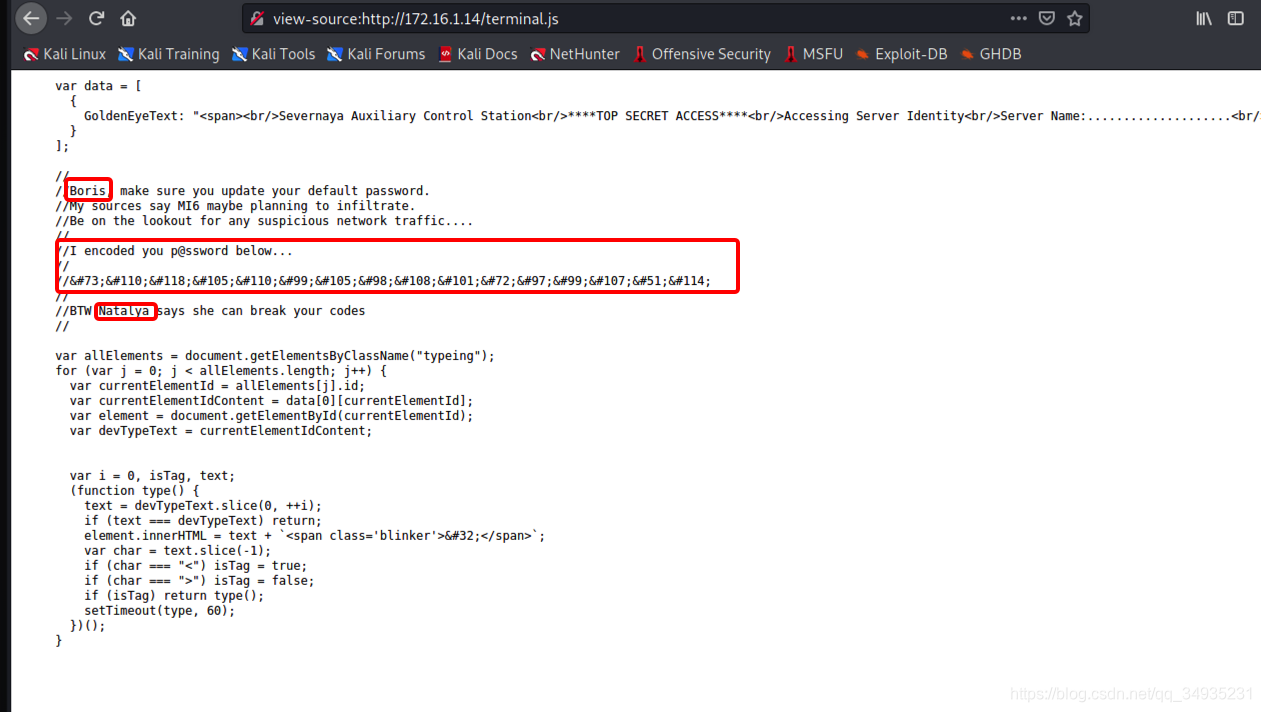Open Kali Tools bookmark
The height and width of the screenshot is (712, 1261).
pyautogui.click(x=273, y=54)
